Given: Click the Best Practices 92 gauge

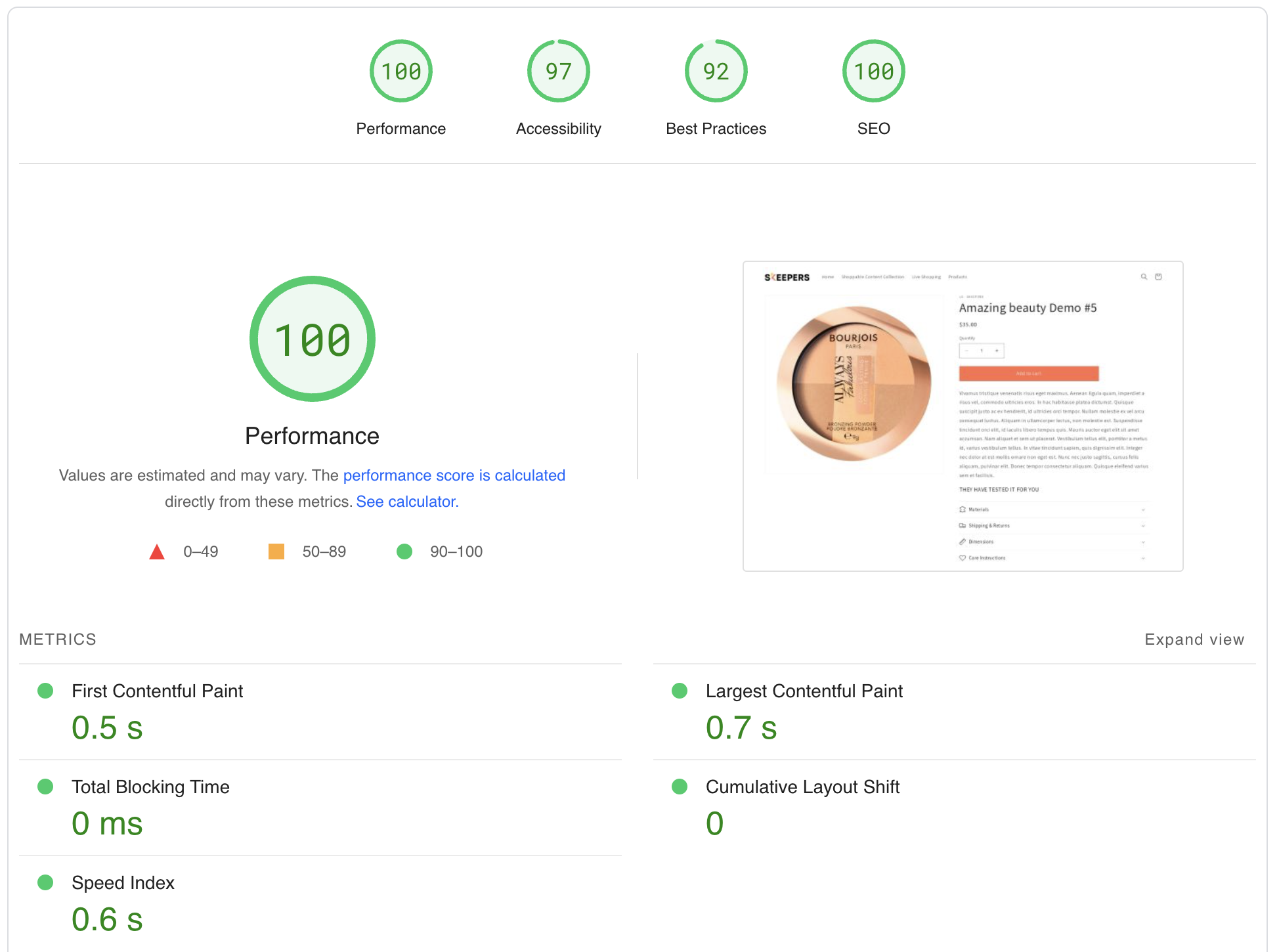Looking at the screenshot, I should tap(716, 71).
